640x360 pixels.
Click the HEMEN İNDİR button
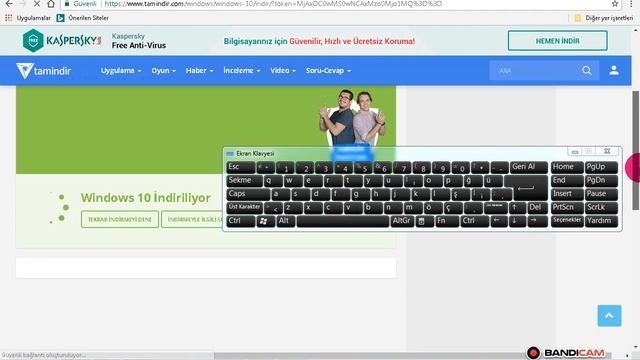point(558,41)
